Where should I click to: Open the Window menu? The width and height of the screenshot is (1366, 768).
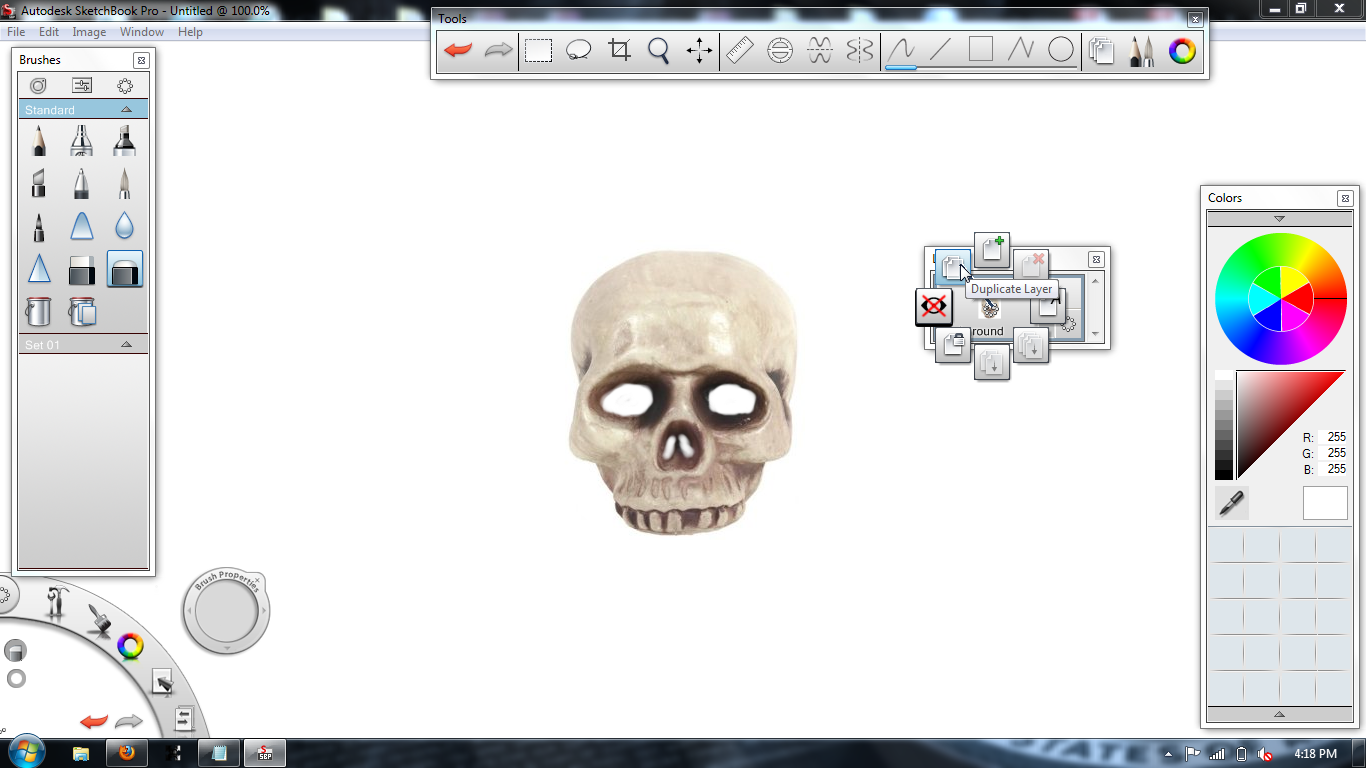click(x=142, y=32)
